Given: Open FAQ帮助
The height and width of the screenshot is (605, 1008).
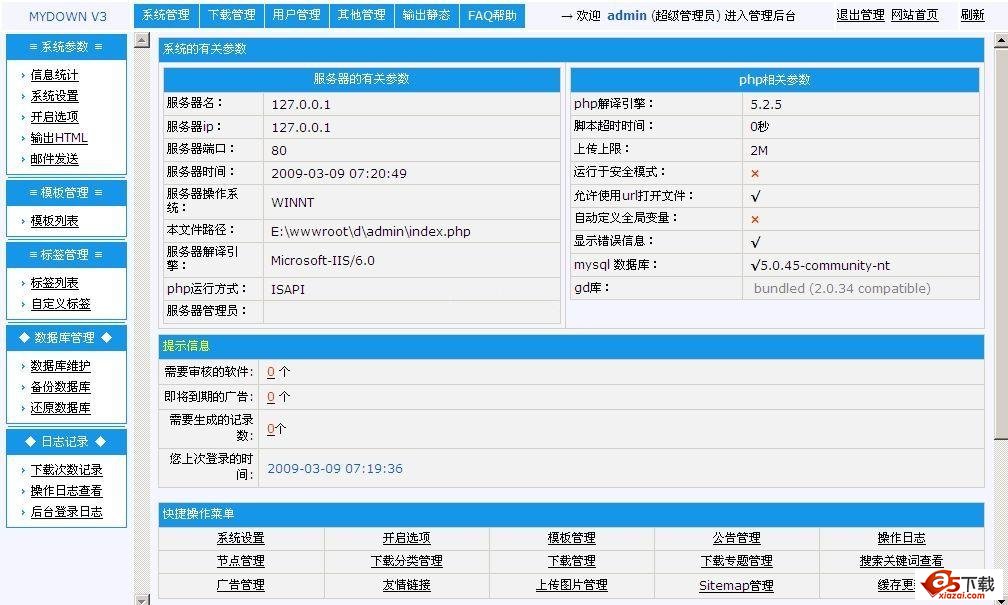Looking at the screenshot, I should click(x=491, y=15).
